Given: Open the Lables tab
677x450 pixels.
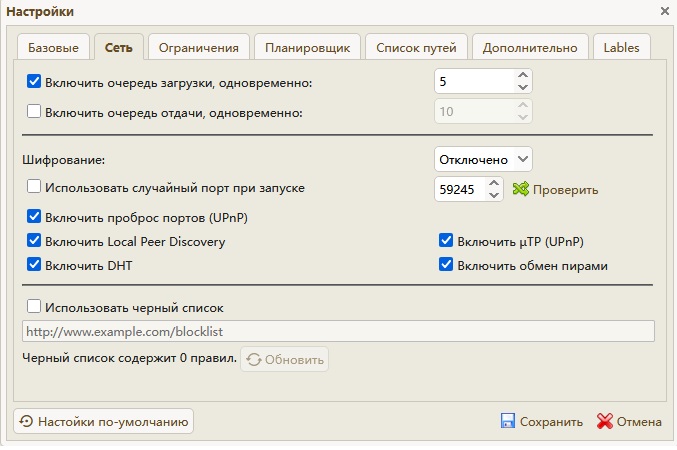Looking at the screenshot, I should coord(621,47).
